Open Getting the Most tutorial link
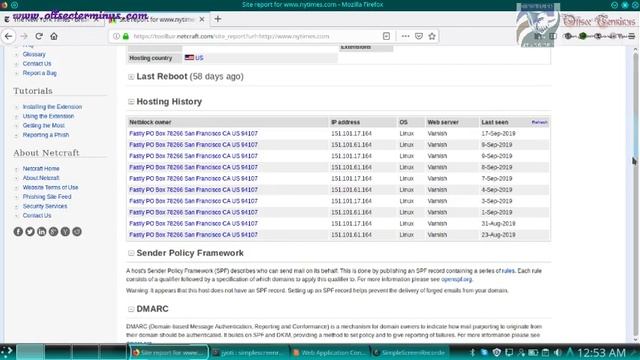Screen dimensions: 640x360 tap(43, 125)
